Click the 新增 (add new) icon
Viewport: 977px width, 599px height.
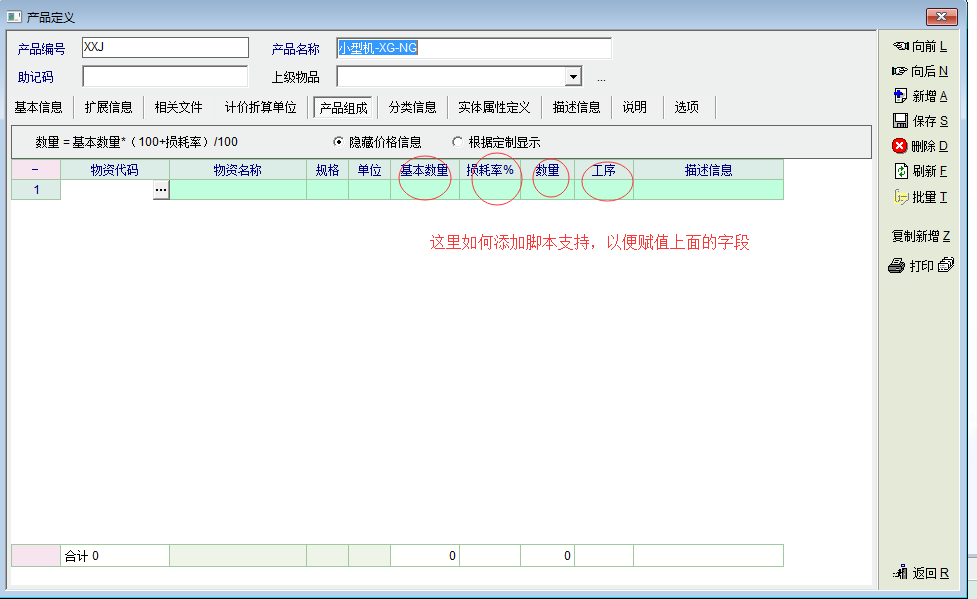tap(899, 96)
